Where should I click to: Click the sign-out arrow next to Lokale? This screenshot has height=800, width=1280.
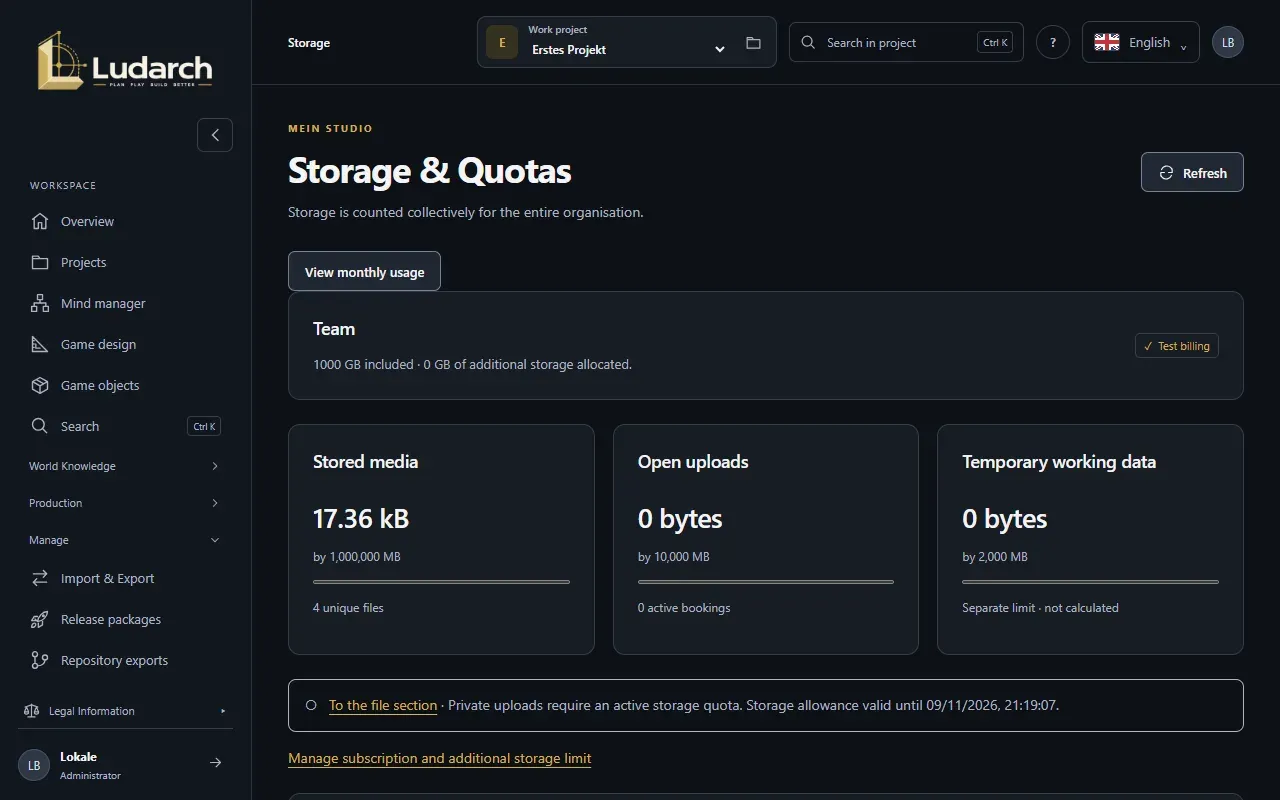click(x=215, y=763)
